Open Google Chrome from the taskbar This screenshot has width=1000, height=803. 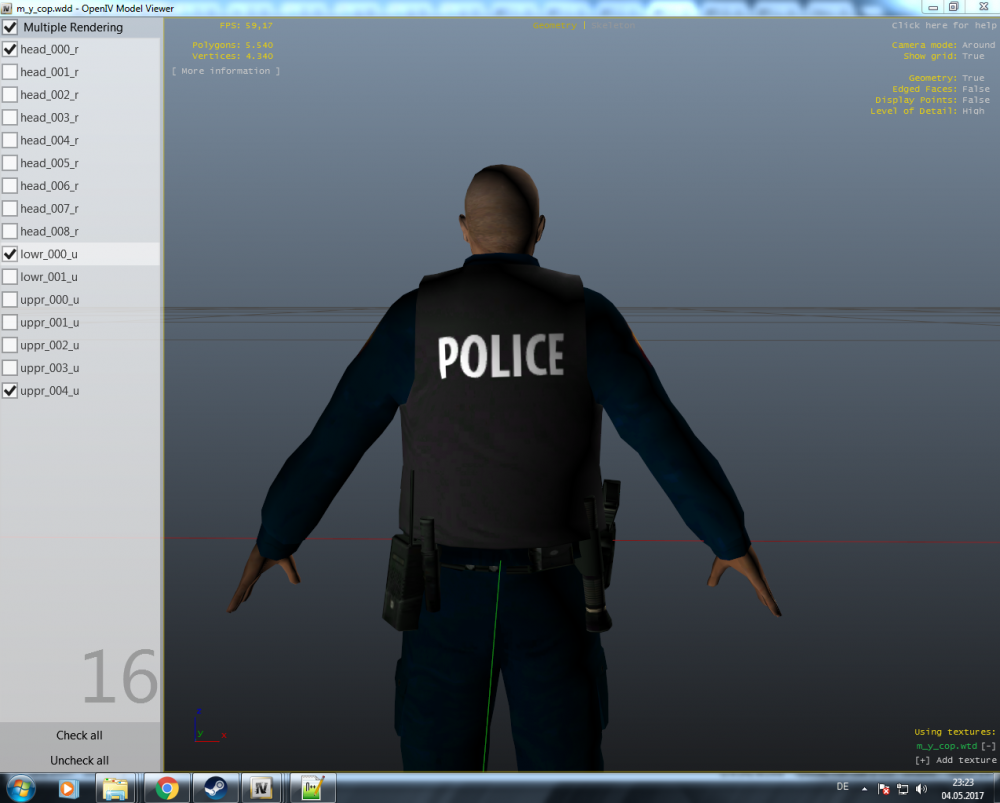click(x=167, y=788)
